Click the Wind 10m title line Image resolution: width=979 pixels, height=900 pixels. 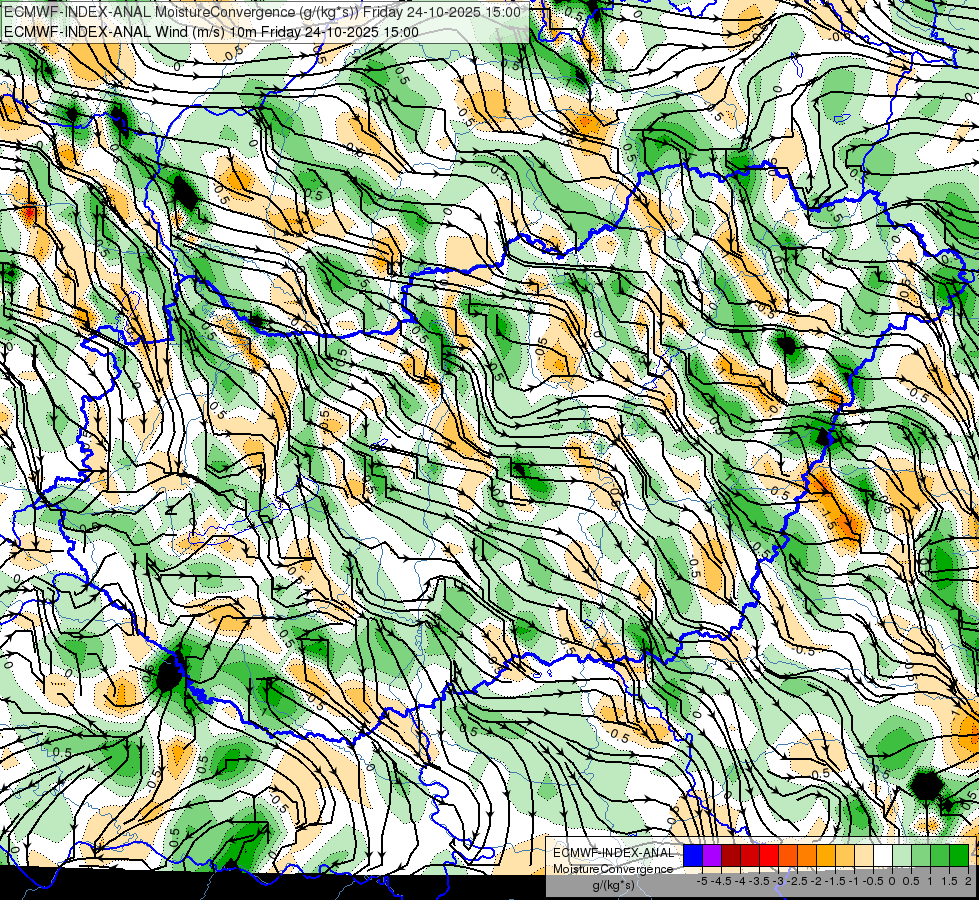coord(211,31)
